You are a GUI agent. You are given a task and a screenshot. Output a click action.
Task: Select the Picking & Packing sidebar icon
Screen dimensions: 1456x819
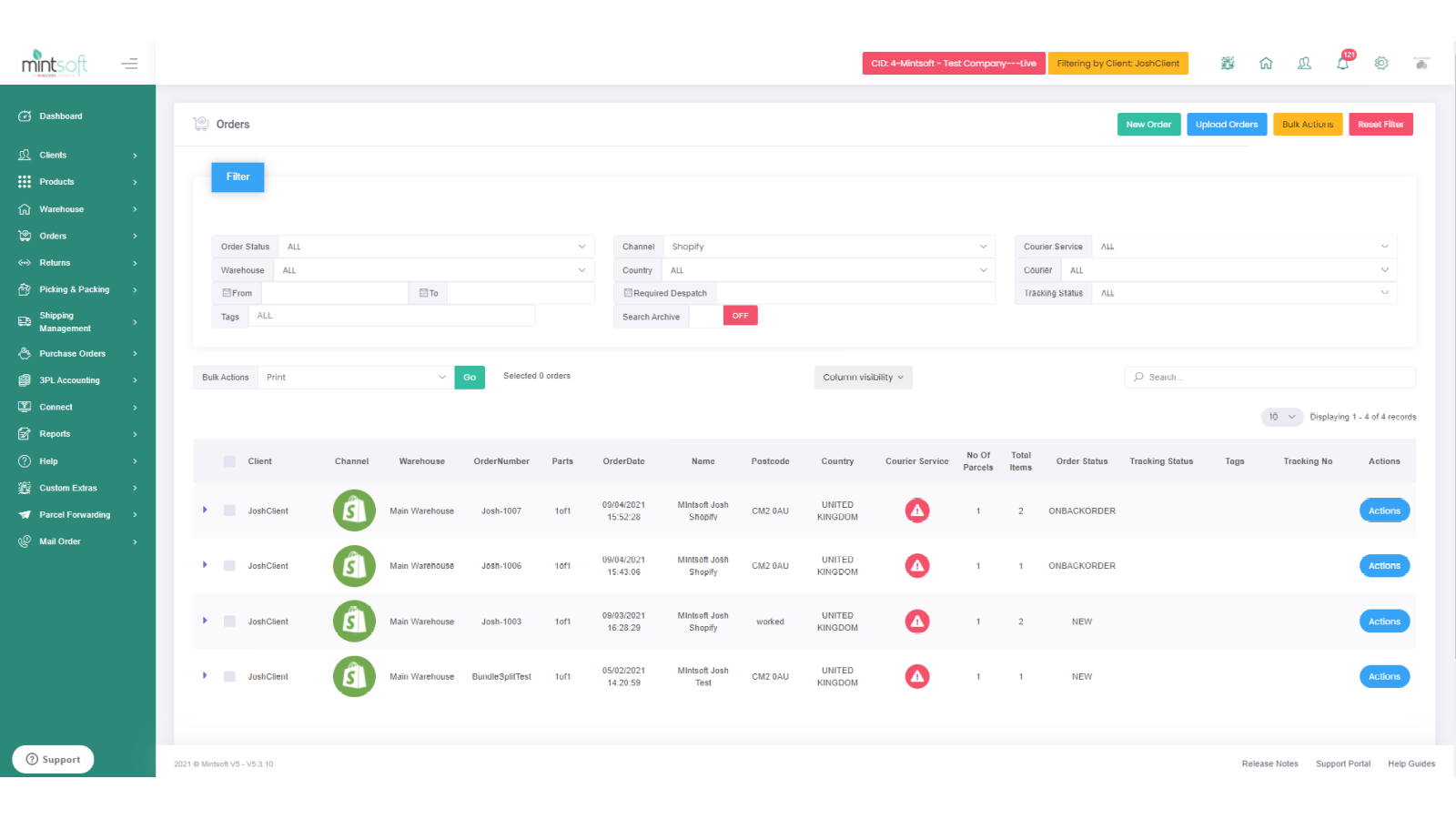click(x=25, y=288)
